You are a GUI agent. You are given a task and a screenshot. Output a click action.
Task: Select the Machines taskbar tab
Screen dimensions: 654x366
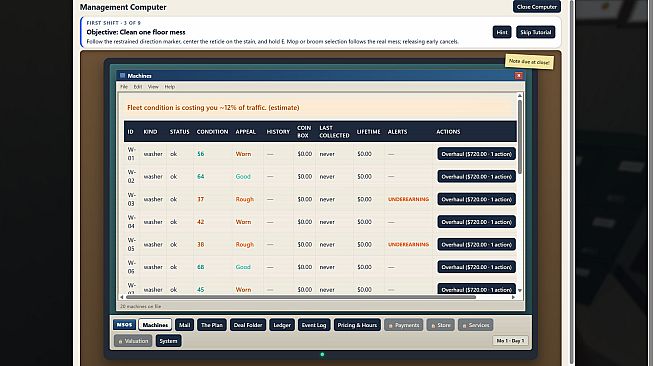[x=155, y=325]
